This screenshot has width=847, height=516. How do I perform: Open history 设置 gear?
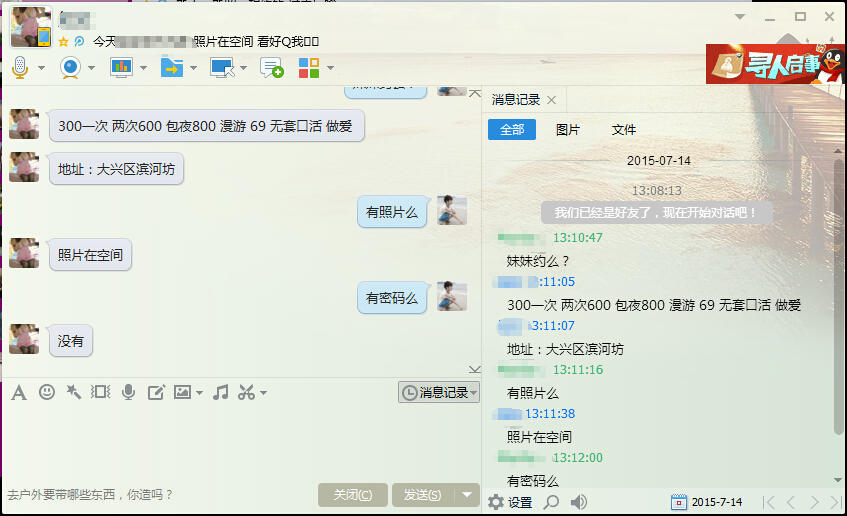(510, 502)
